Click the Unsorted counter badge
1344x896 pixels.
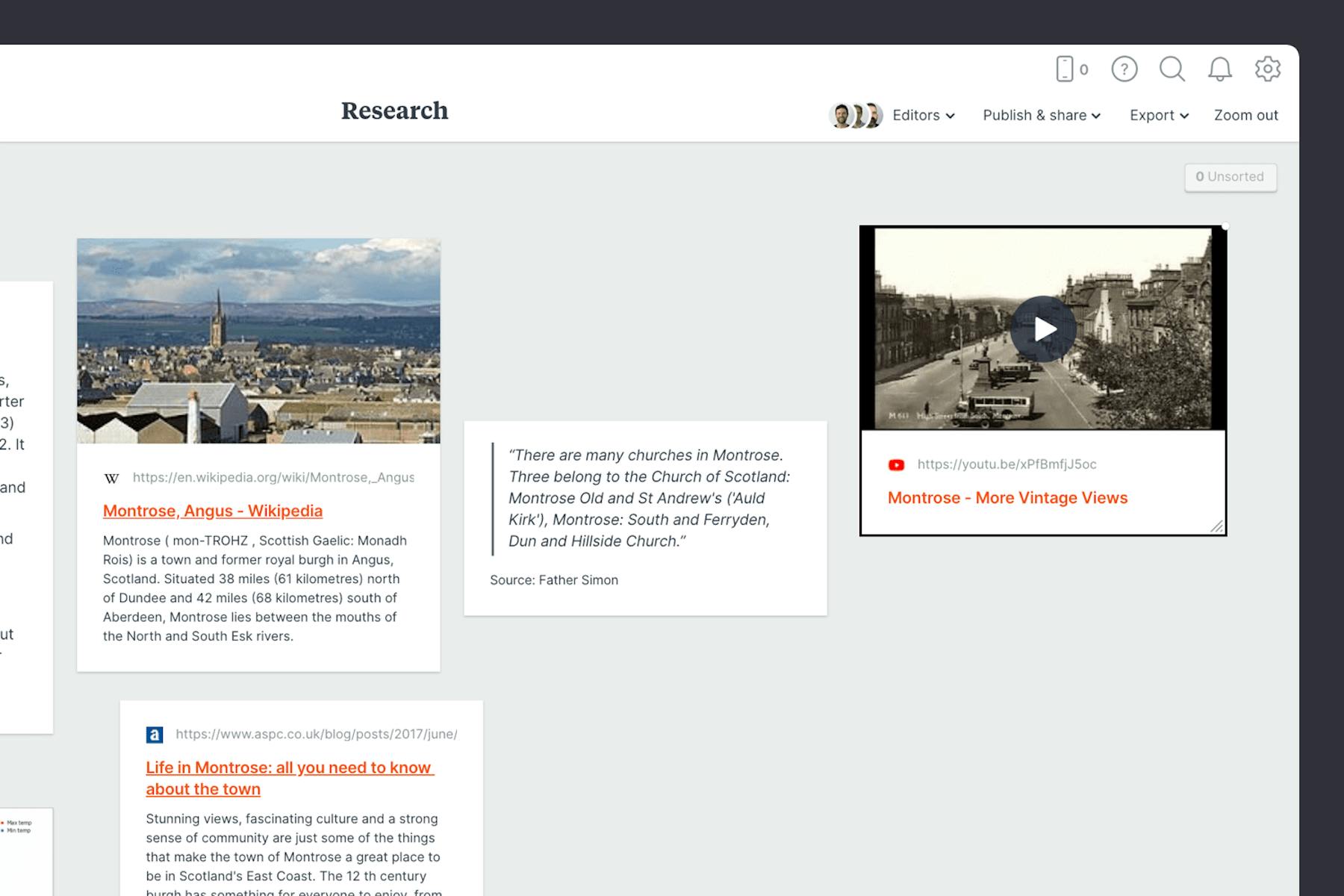coord(1231,177)
